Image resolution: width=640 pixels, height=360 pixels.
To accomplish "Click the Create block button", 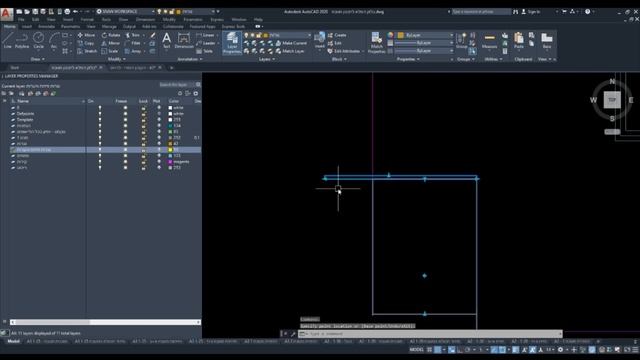I will [x=337, y=35].
